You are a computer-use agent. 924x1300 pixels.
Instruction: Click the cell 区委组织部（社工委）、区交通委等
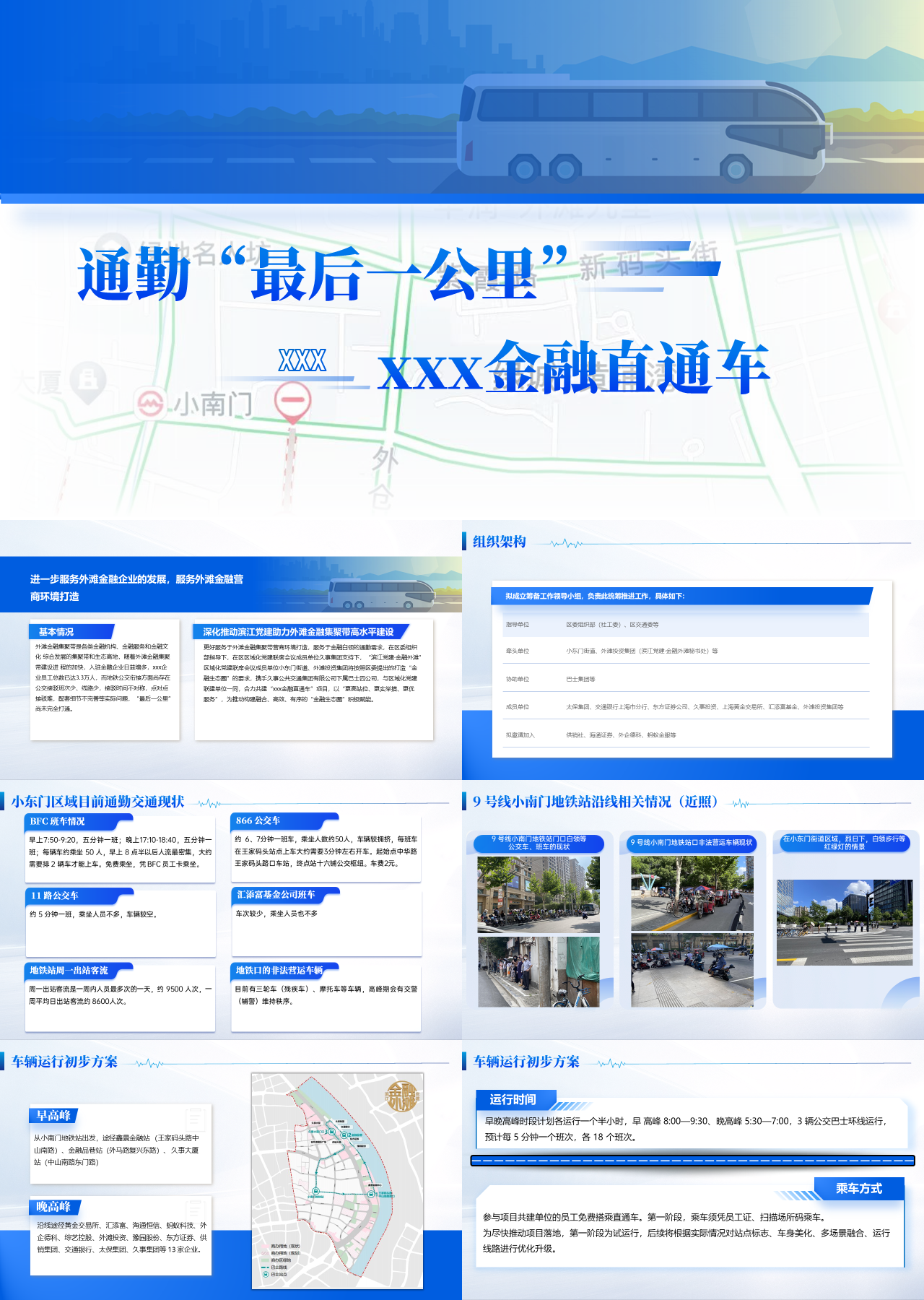pos(612,625)
